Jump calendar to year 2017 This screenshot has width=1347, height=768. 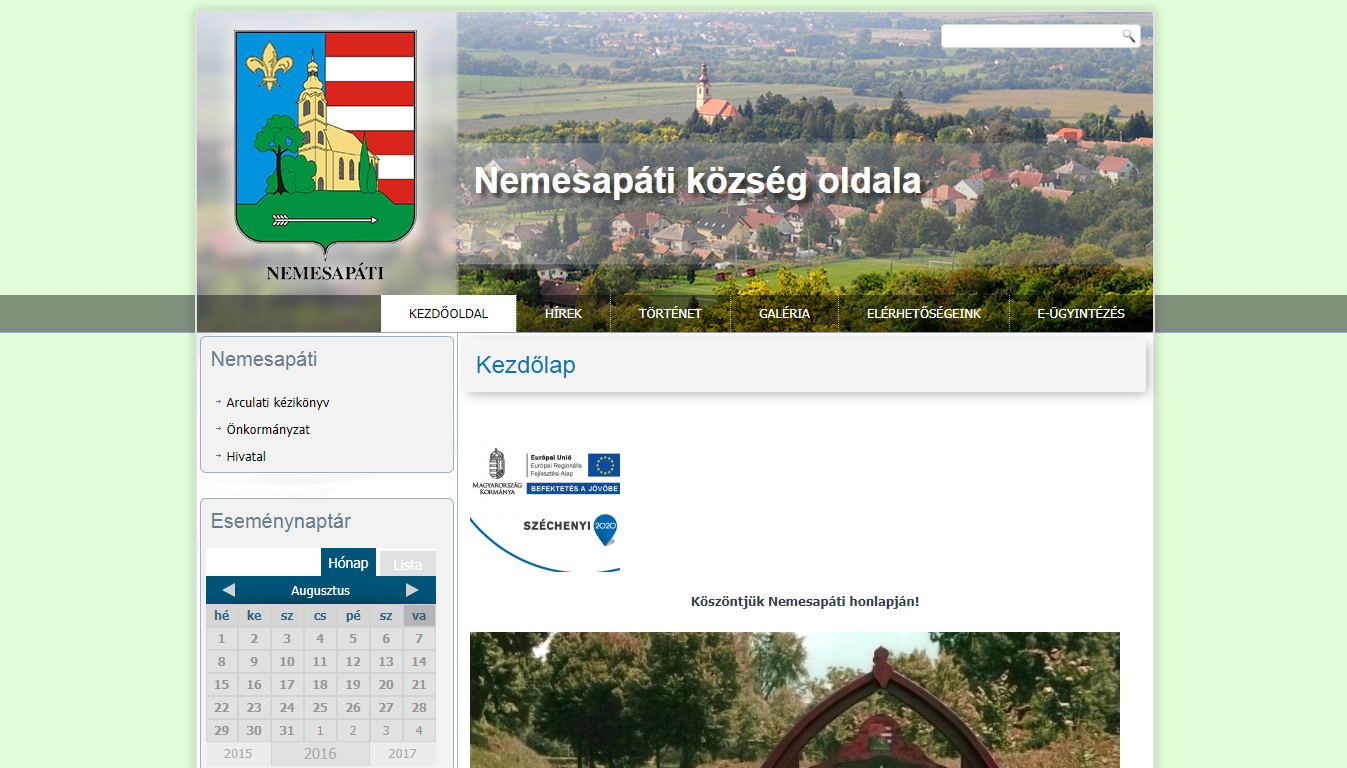click(x=402, y=754)
